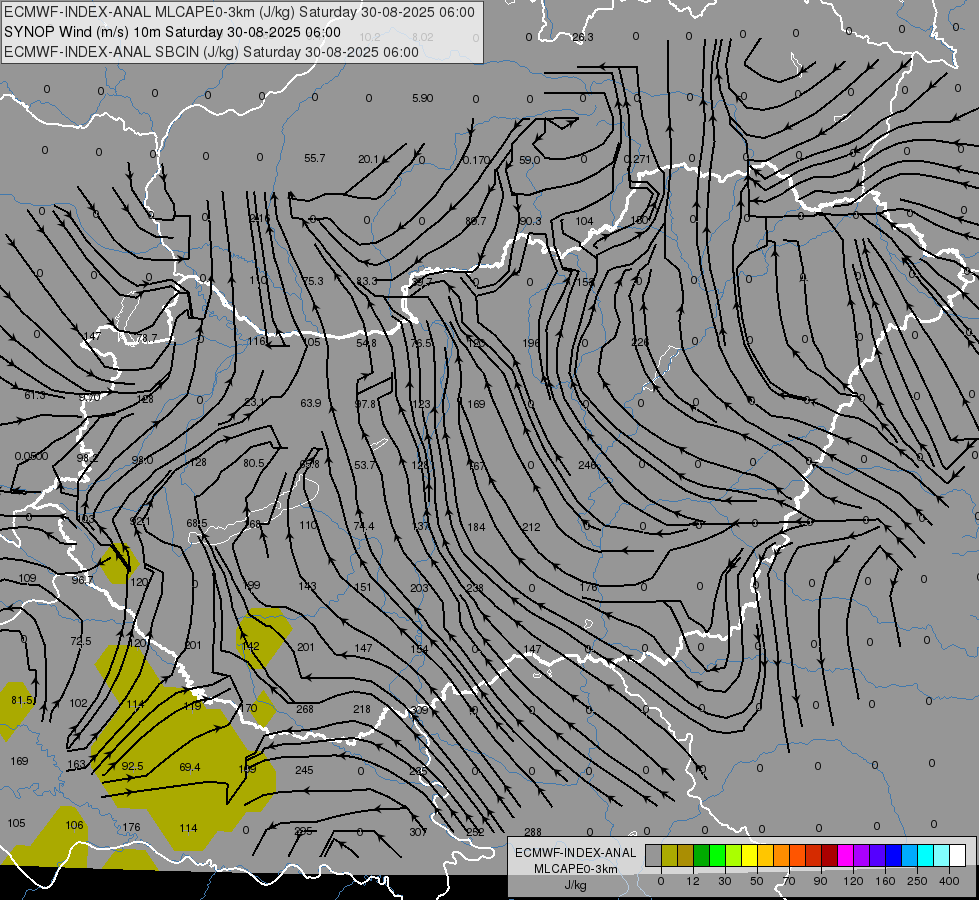Viewport: 979px width, 900px height.
Task: Click the map value '23.1'
Action: tap(254, 402)
